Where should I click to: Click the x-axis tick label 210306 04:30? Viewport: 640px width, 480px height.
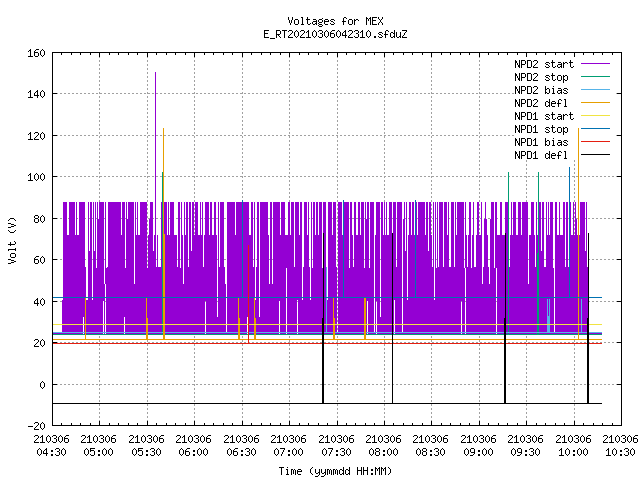click(51, 446)
